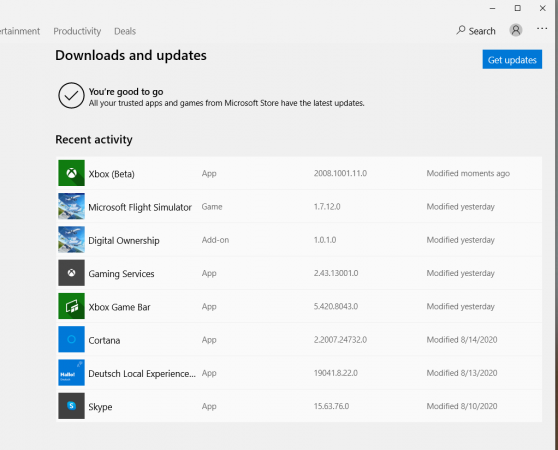Open the three-dot See more menu

(542, 28)
